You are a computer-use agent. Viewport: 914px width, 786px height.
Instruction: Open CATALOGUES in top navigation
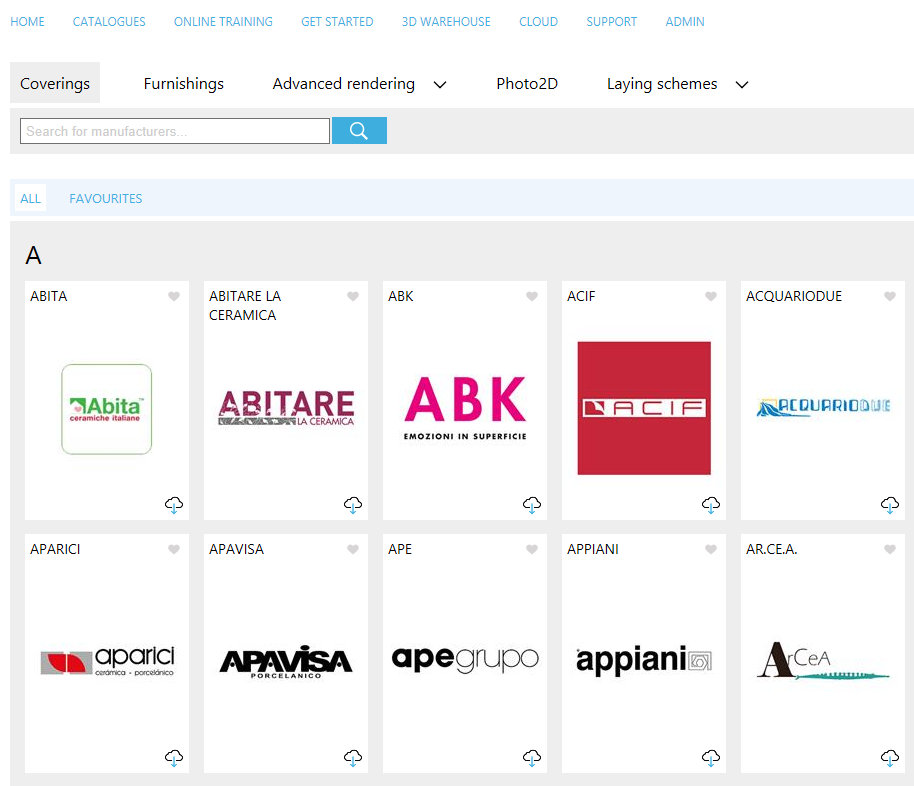pyautogui.click(x=109, y=22)
